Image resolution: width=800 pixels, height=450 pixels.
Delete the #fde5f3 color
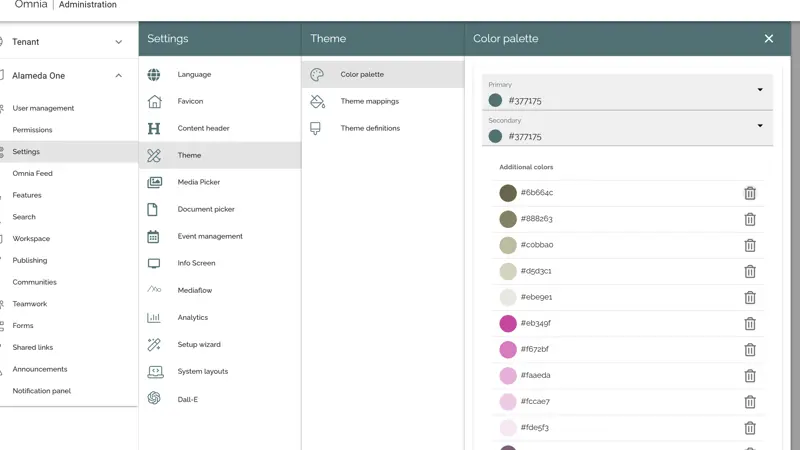[x=749, y=428]
